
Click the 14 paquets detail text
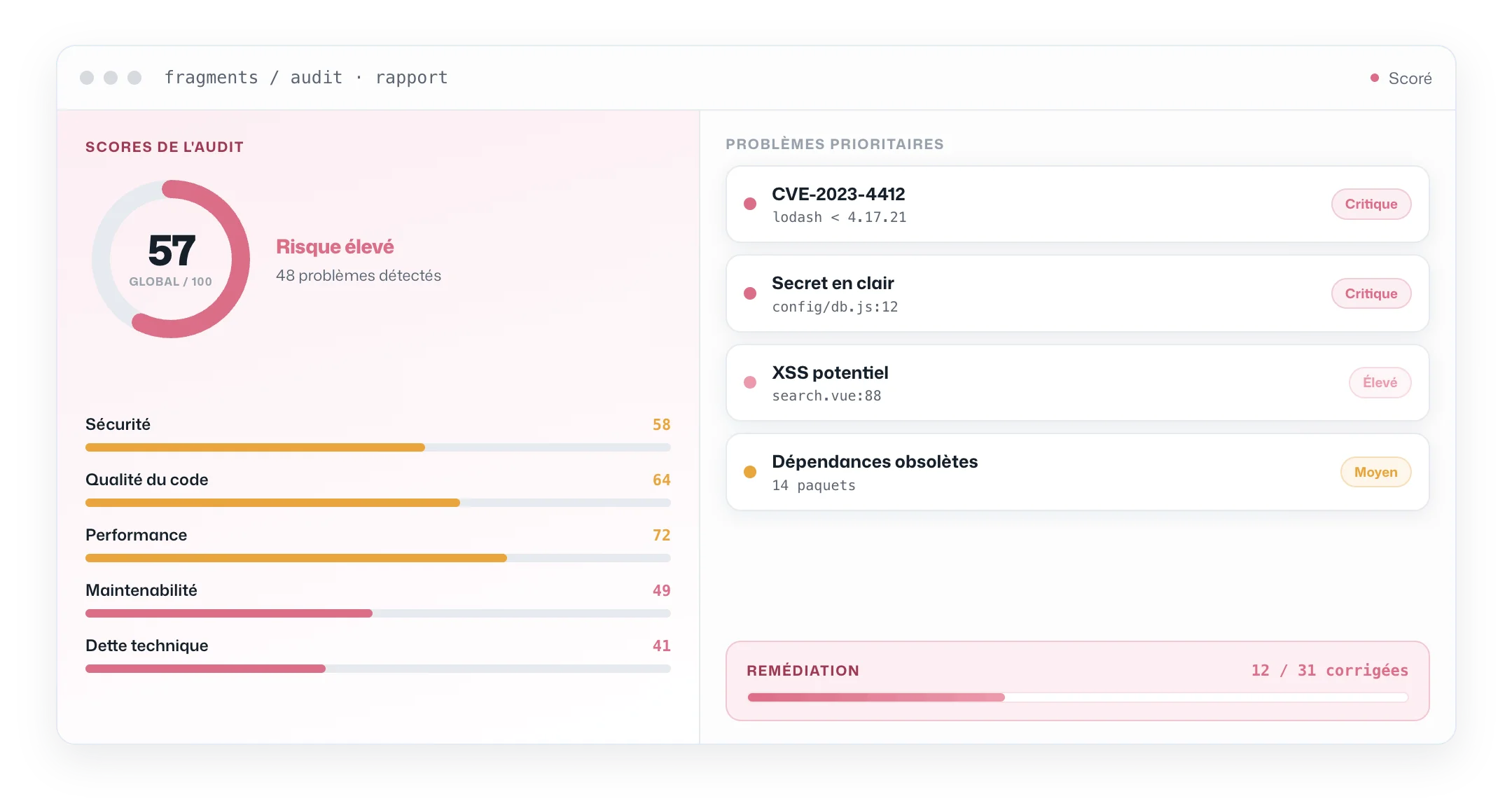pyautogui.click(x=814, y=485)
